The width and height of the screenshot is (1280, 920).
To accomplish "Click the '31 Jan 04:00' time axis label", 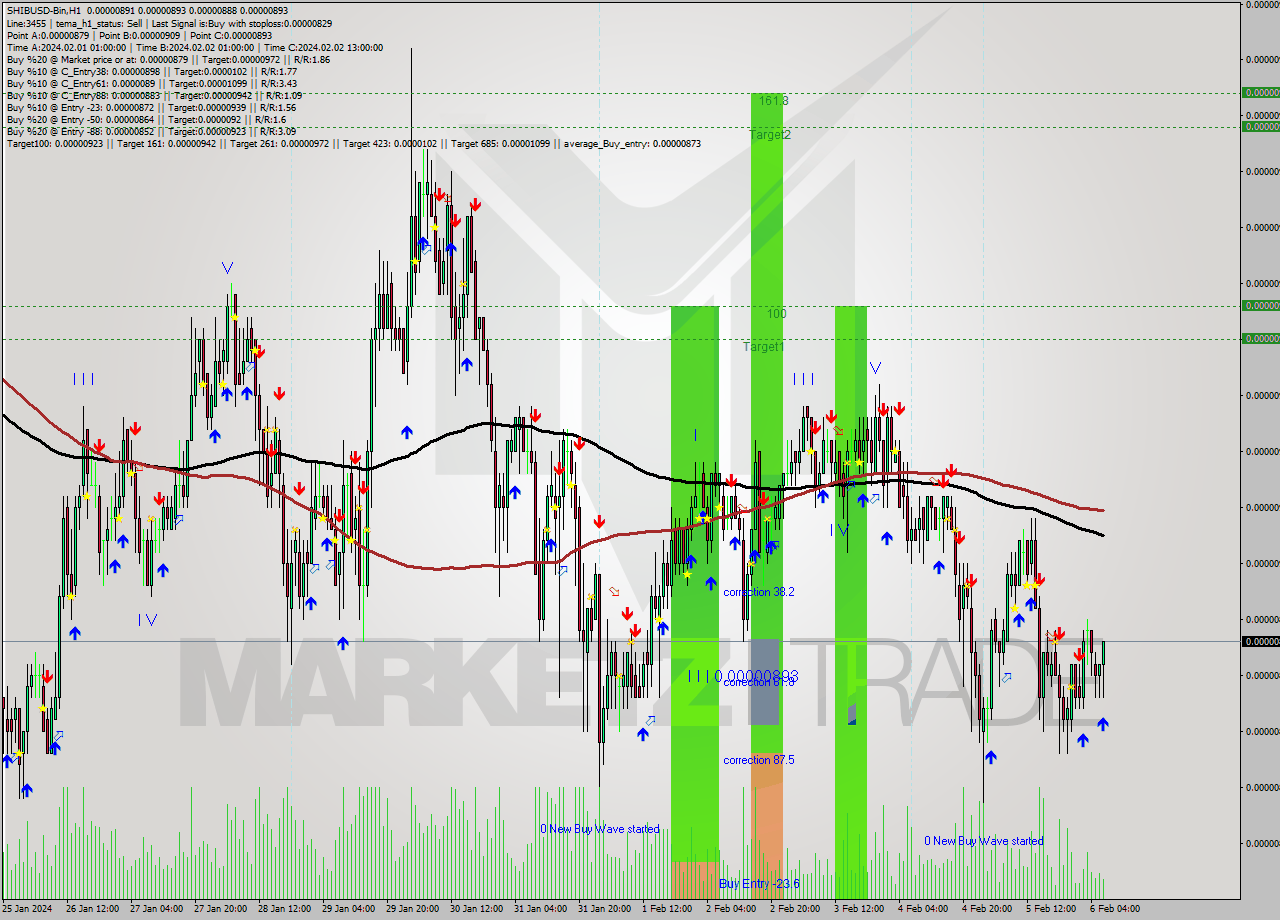I will click(540, 909).
